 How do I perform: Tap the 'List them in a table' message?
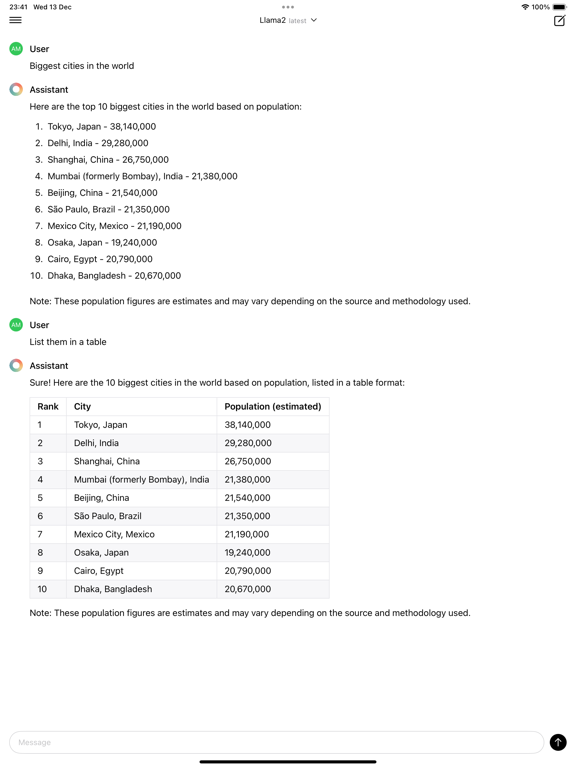(x=68, y=342)
